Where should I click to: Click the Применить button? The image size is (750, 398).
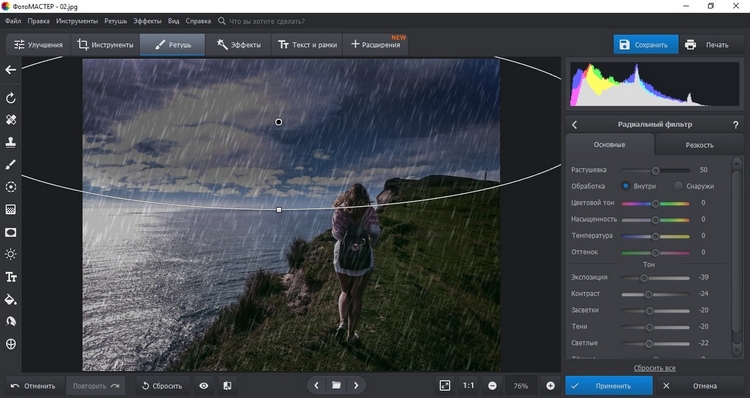[609, 386]
